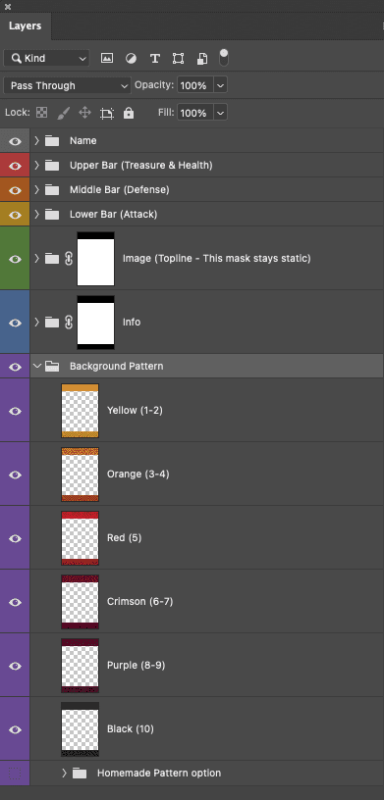384x800 pixels.
Task: Click the Red (5) layer thumbnail
Action: point(80,538)
